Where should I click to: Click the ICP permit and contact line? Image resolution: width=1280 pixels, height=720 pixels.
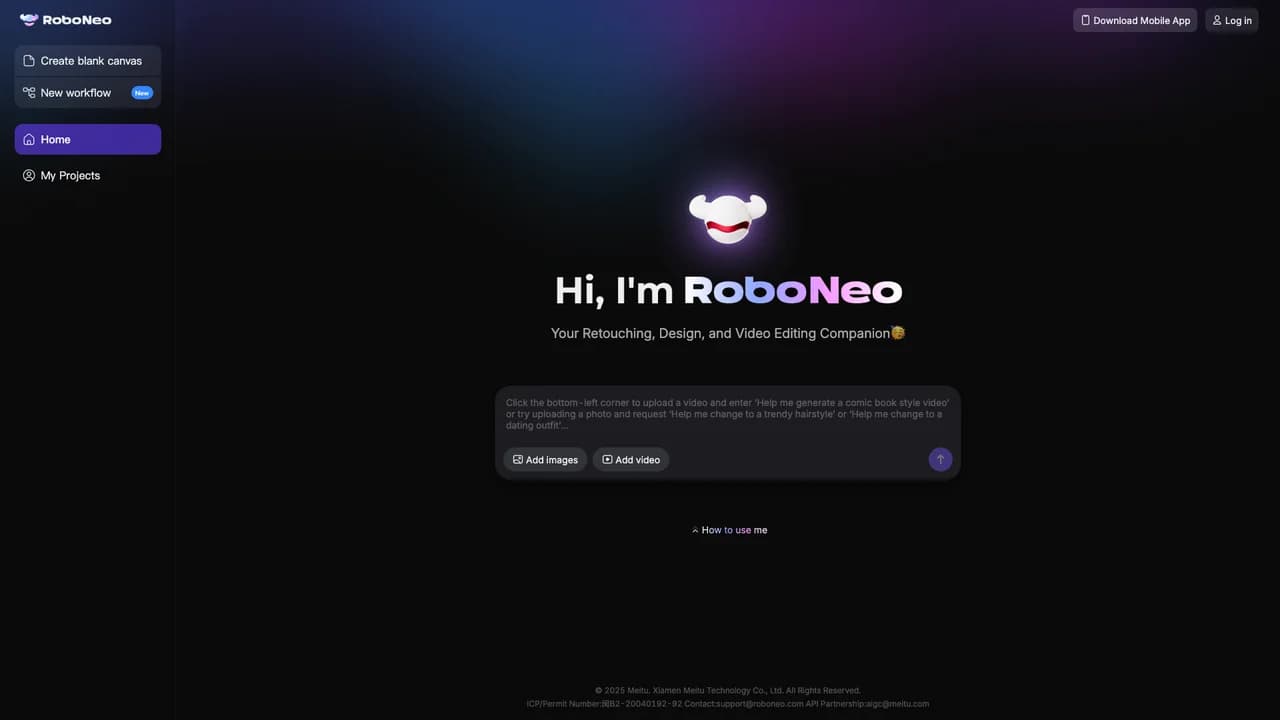click(x=728, y=704)
